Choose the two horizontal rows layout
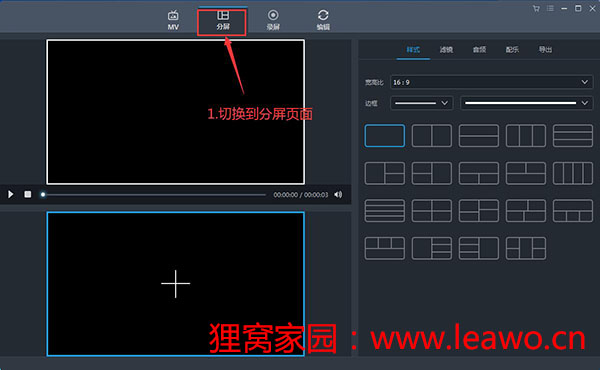The height and width of the screenshot is (370, 600). click(479, 135)
